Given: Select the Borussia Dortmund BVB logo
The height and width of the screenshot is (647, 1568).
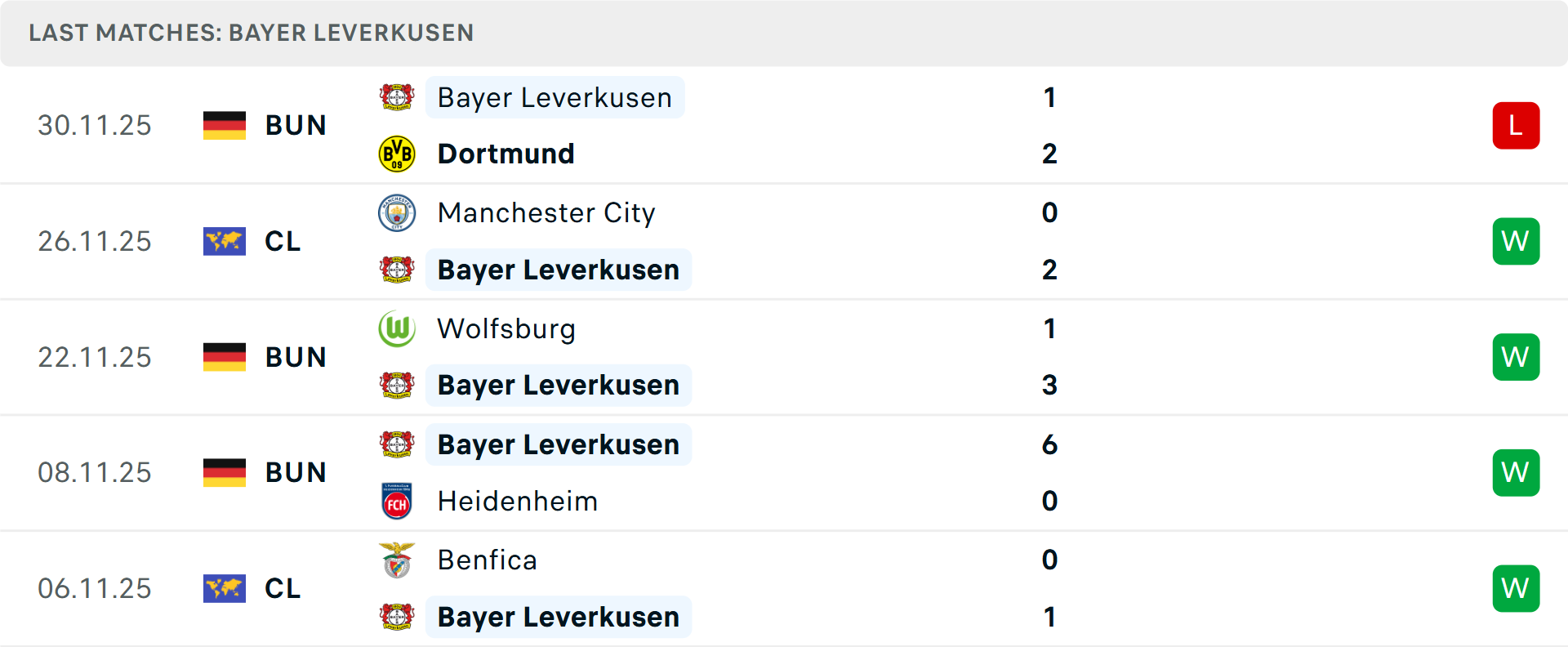Looking at the screenshot, I should point(397,153).
